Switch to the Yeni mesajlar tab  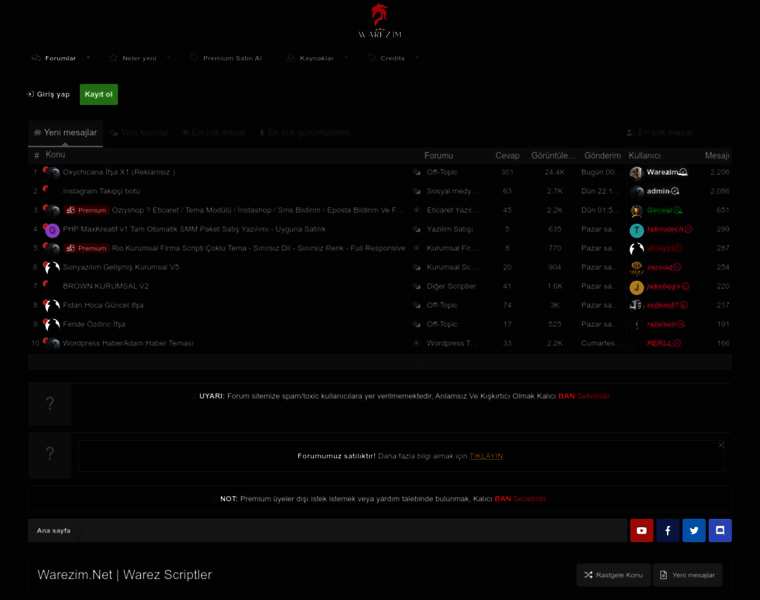[65, 133]
